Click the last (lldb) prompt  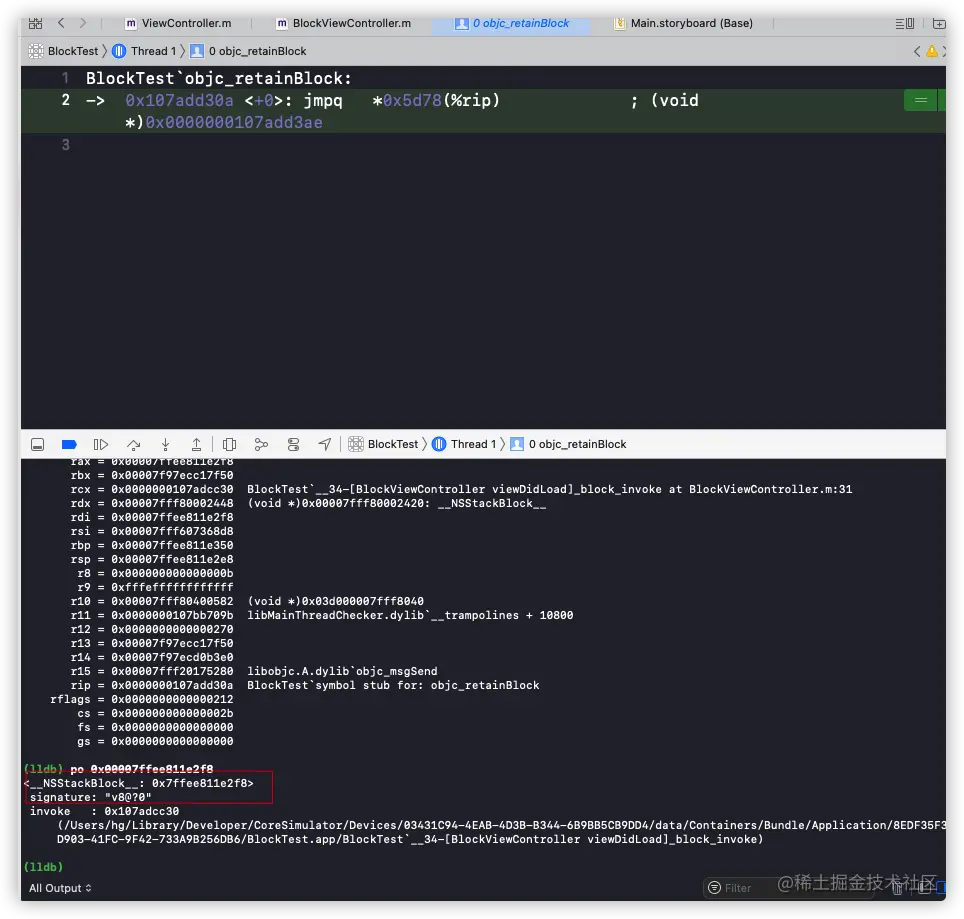(x=43, y=867)
